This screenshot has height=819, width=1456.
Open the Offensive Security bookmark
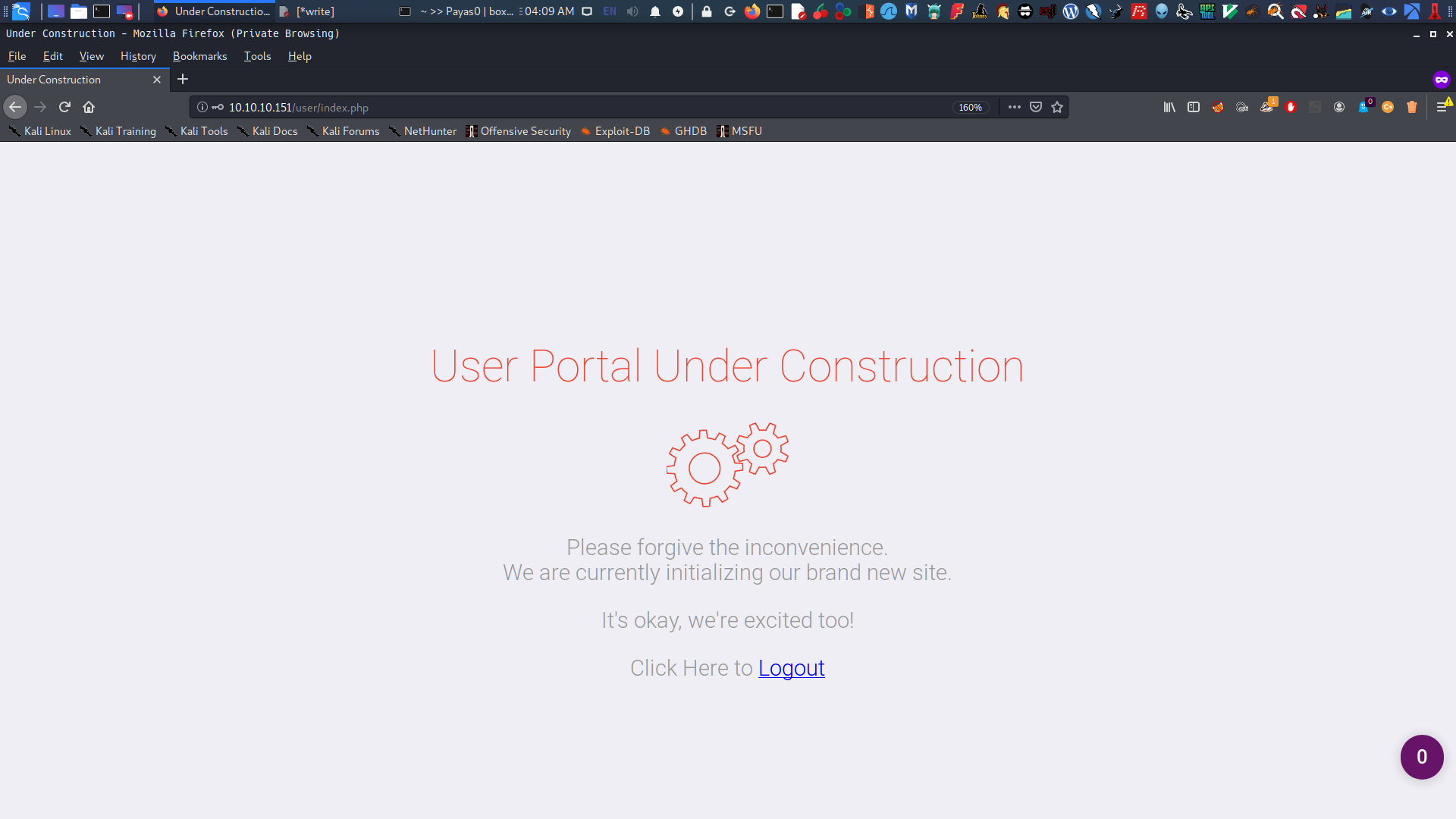coord(518,131)
